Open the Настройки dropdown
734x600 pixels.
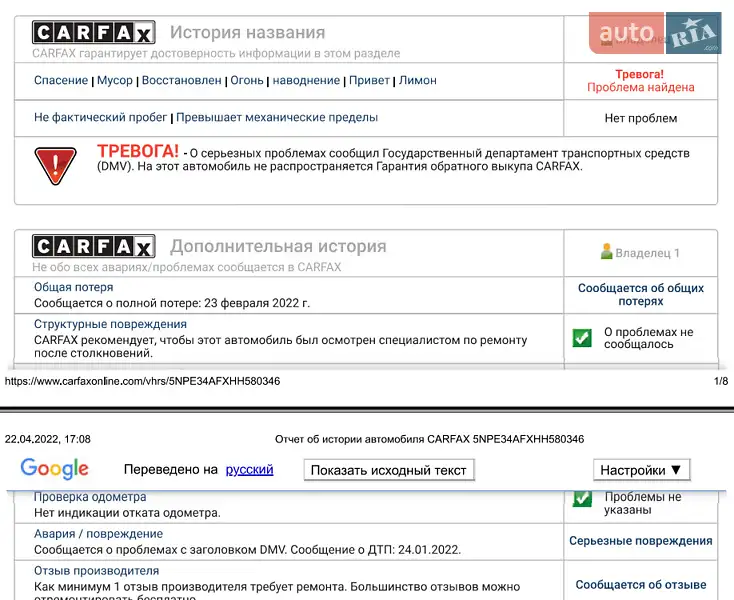[641, 470]
